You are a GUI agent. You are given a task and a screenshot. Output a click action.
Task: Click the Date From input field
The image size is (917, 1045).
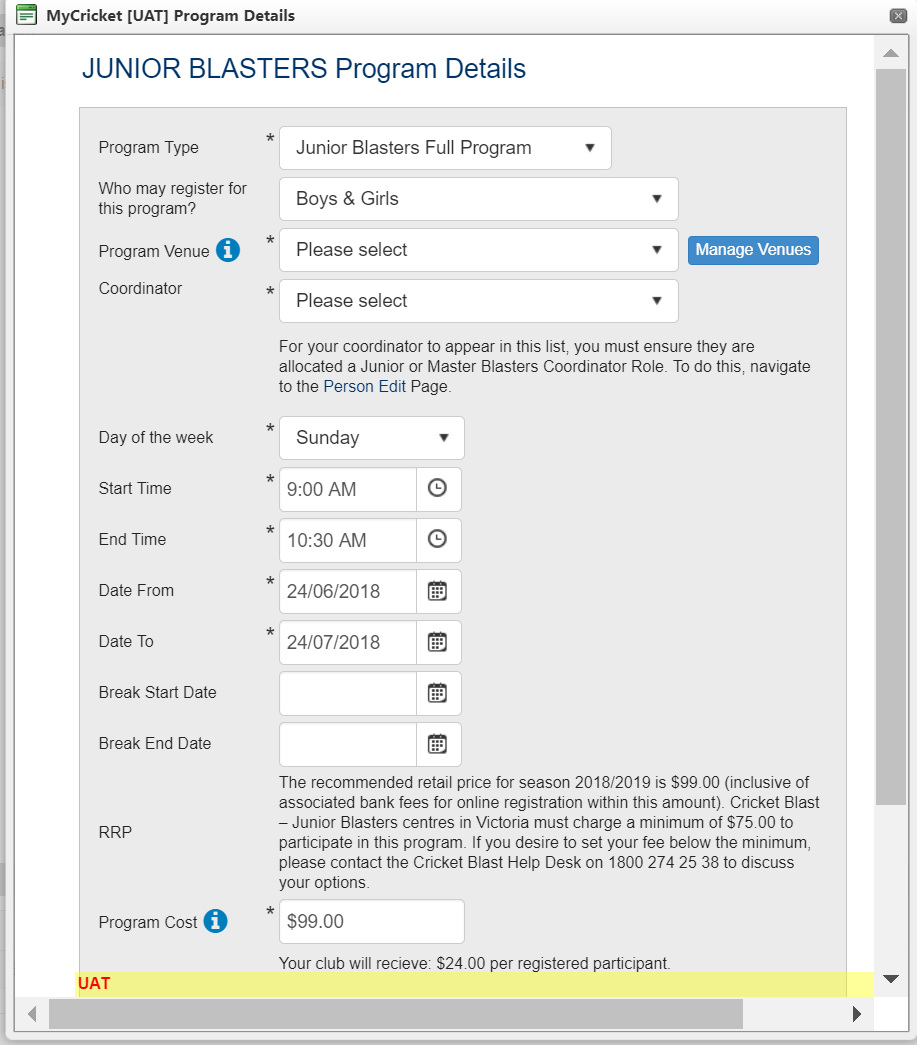[x=348, y=590]
